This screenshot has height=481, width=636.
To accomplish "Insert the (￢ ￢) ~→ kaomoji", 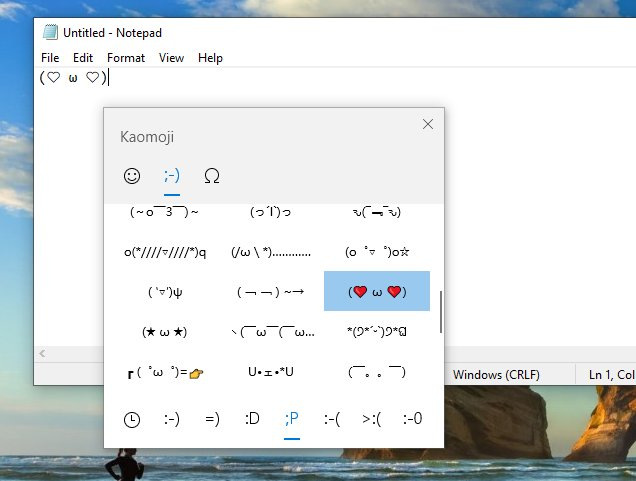I will (x=271, y=291).
